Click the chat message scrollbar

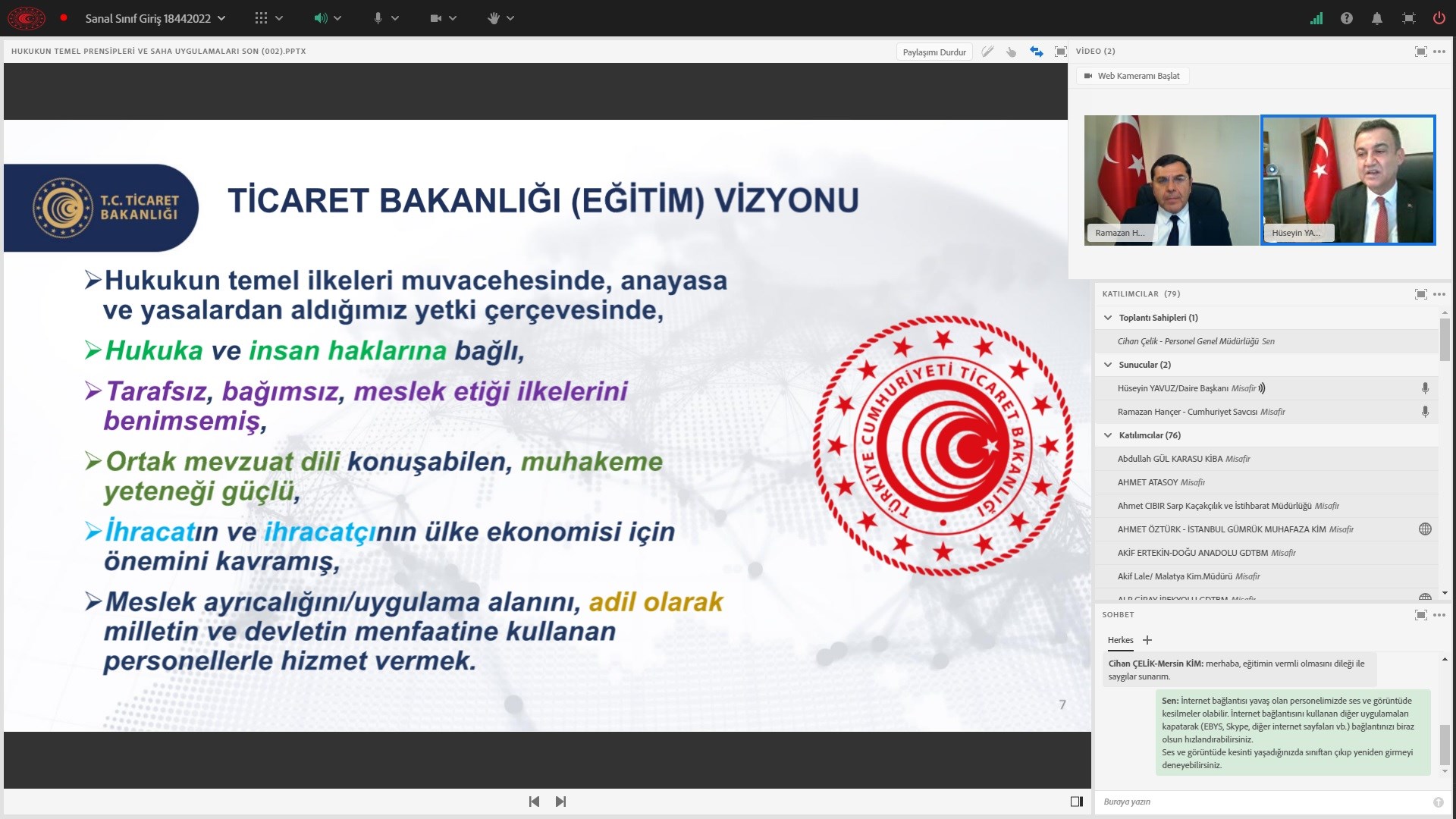click(x=1445, y=745)
